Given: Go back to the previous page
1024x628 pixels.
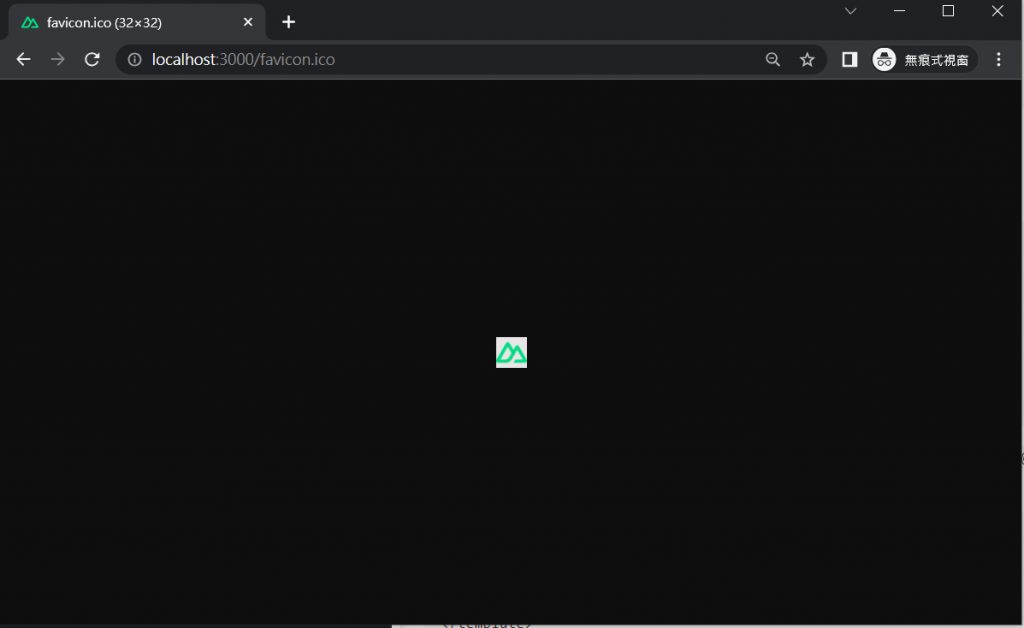Looking at the screenshot, I should [24, 59].
